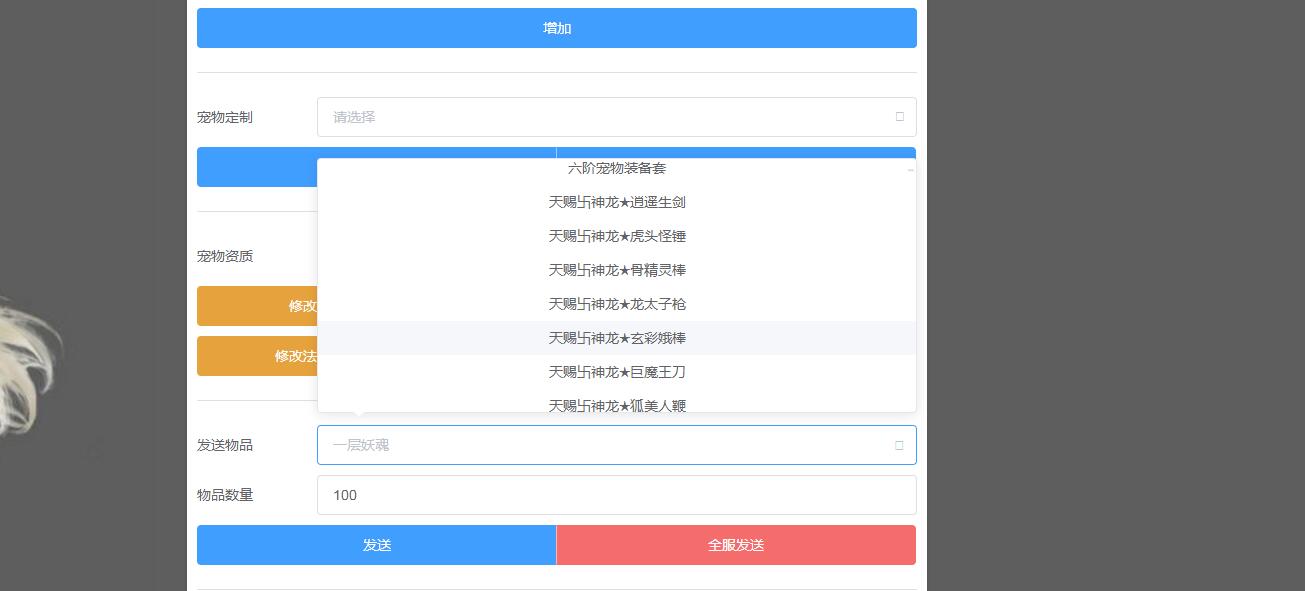Image resolution: width=1305 pixels, height=591 pixels.
Task: Click the blue 增加 button
Action: point(556,28)
